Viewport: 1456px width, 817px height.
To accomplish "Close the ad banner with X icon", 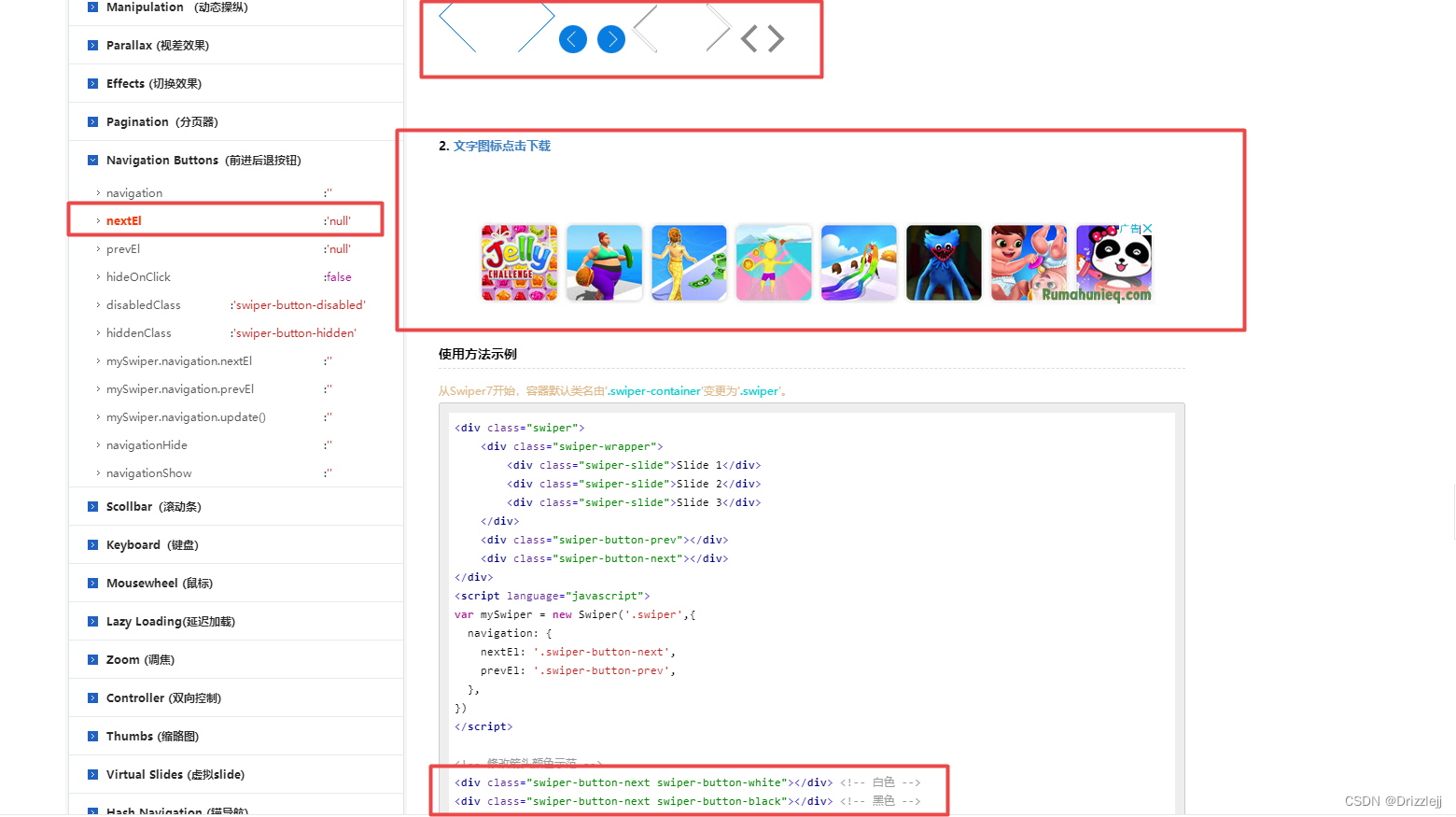I will (1148, 229).
